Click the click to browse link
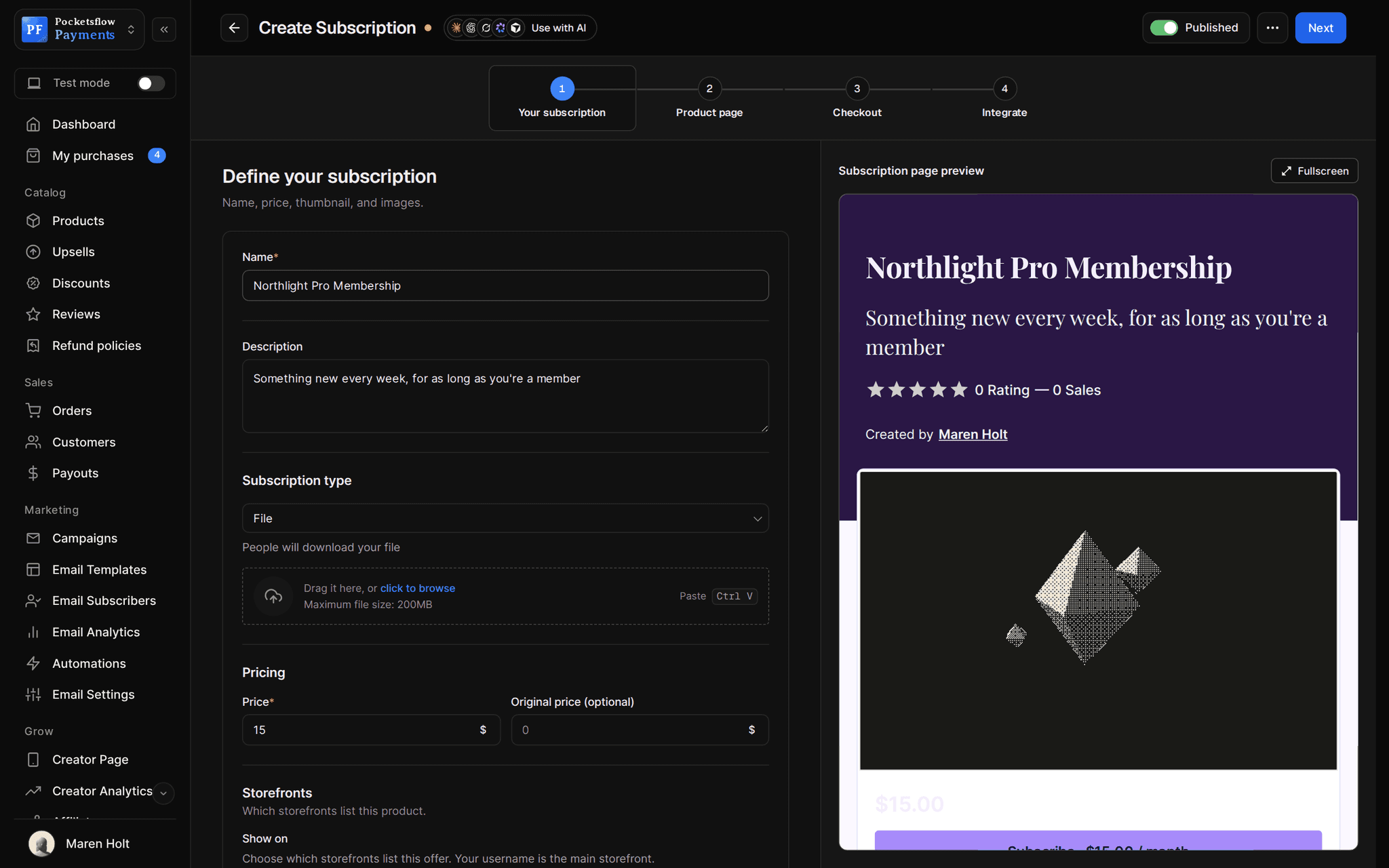Image resolution: width=1389 pixels, height=868 pixels. (418, 588)
